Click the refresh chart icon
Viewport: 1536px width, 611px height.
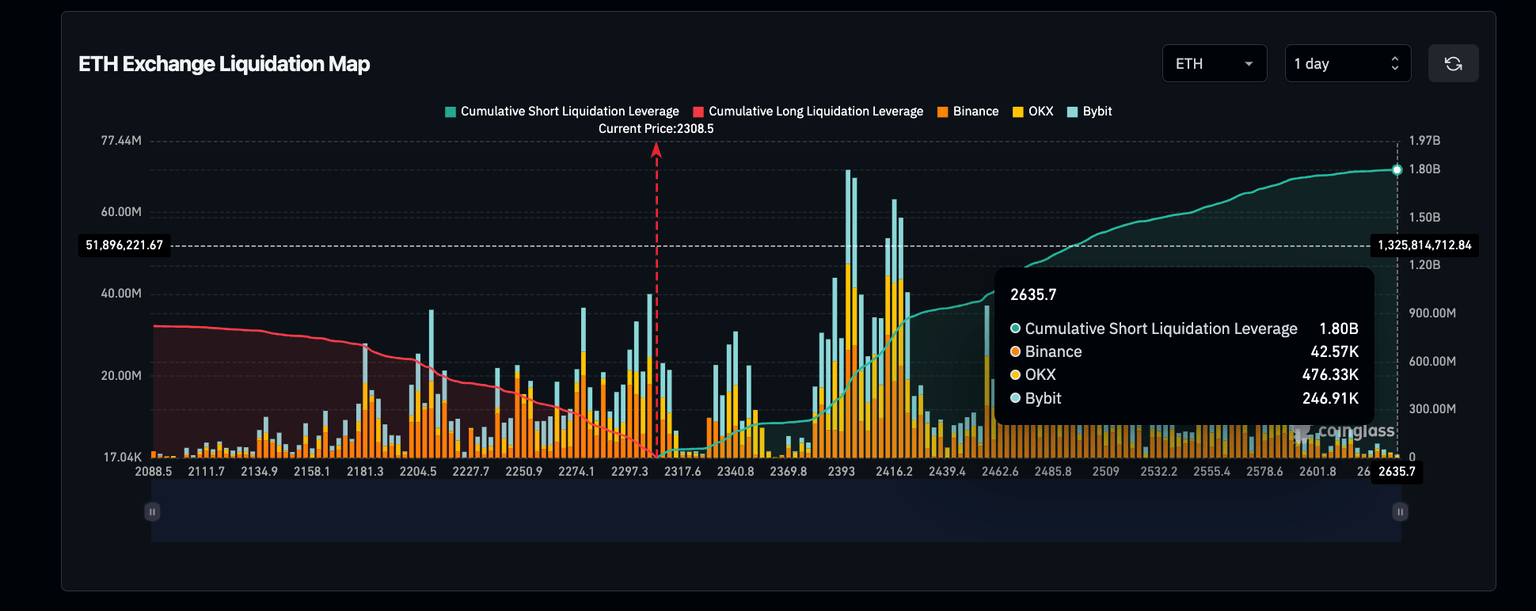point(1453,62)
